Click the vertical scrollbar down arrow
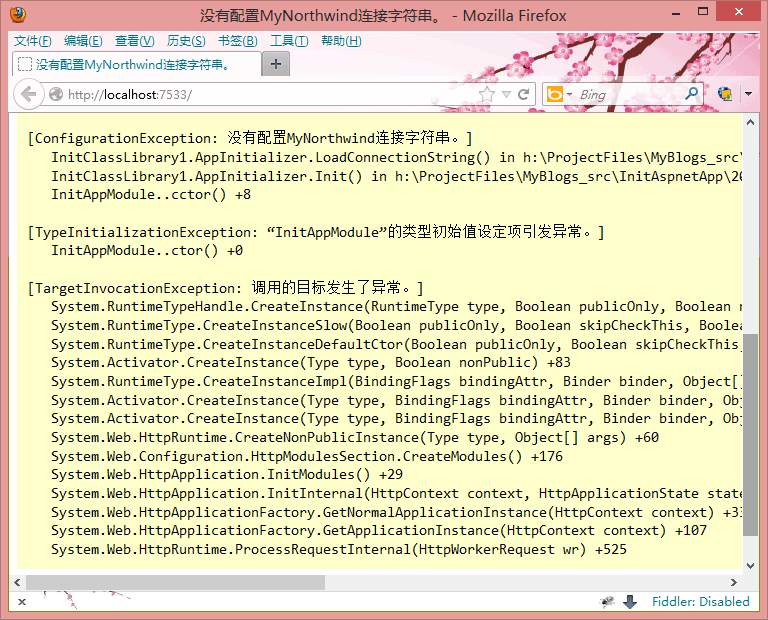Viewport: 768px width, 620px height. (x=750, y=566)
